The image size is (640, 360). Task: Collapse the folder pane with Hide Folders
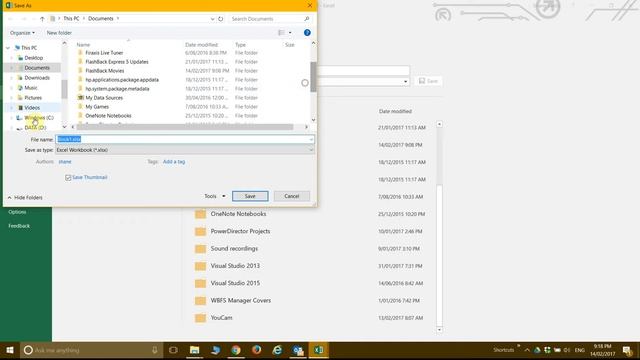(x=25, y=198)
